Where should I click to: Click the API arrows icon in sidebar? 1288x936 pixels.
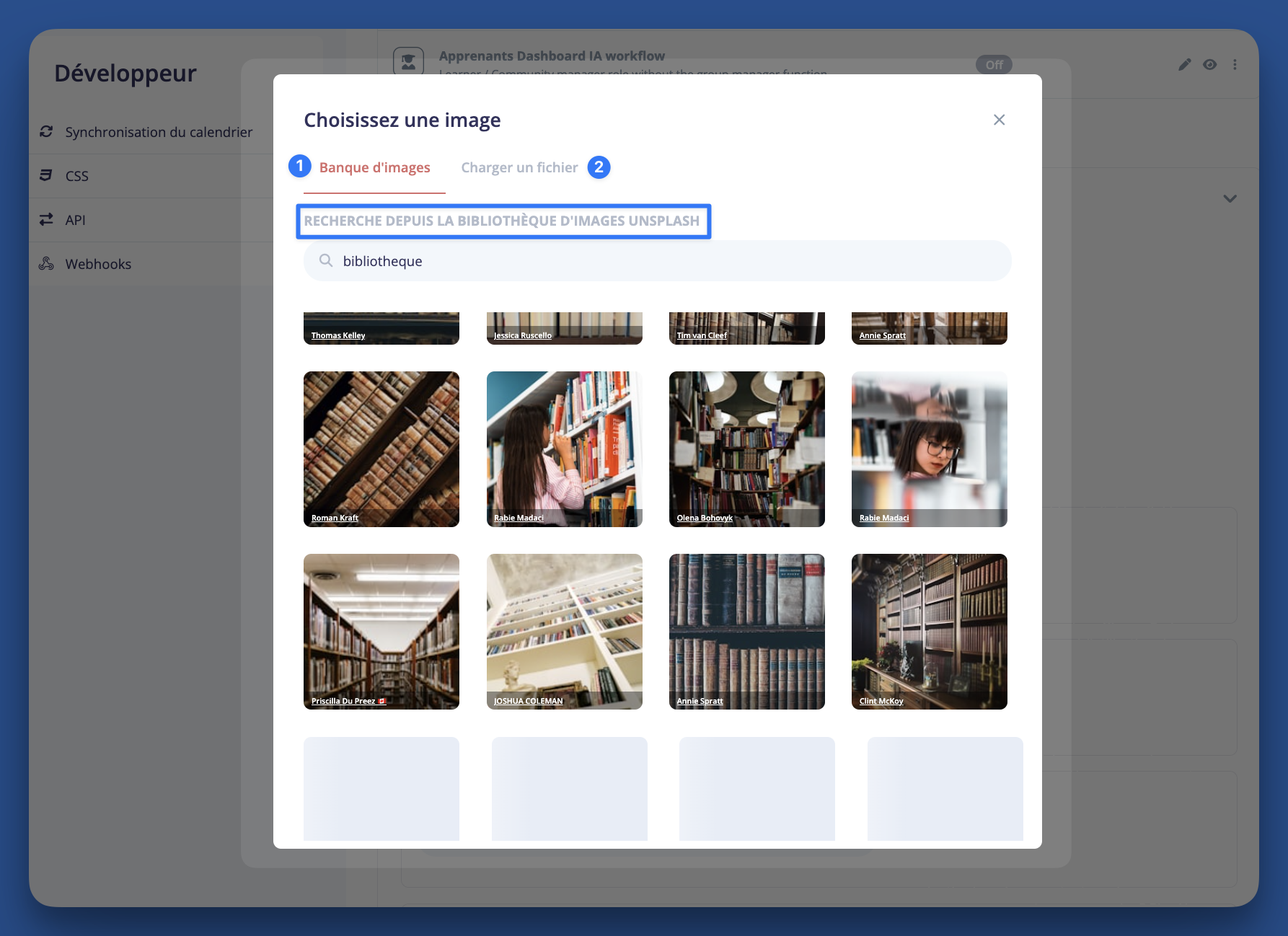[46, 219]
